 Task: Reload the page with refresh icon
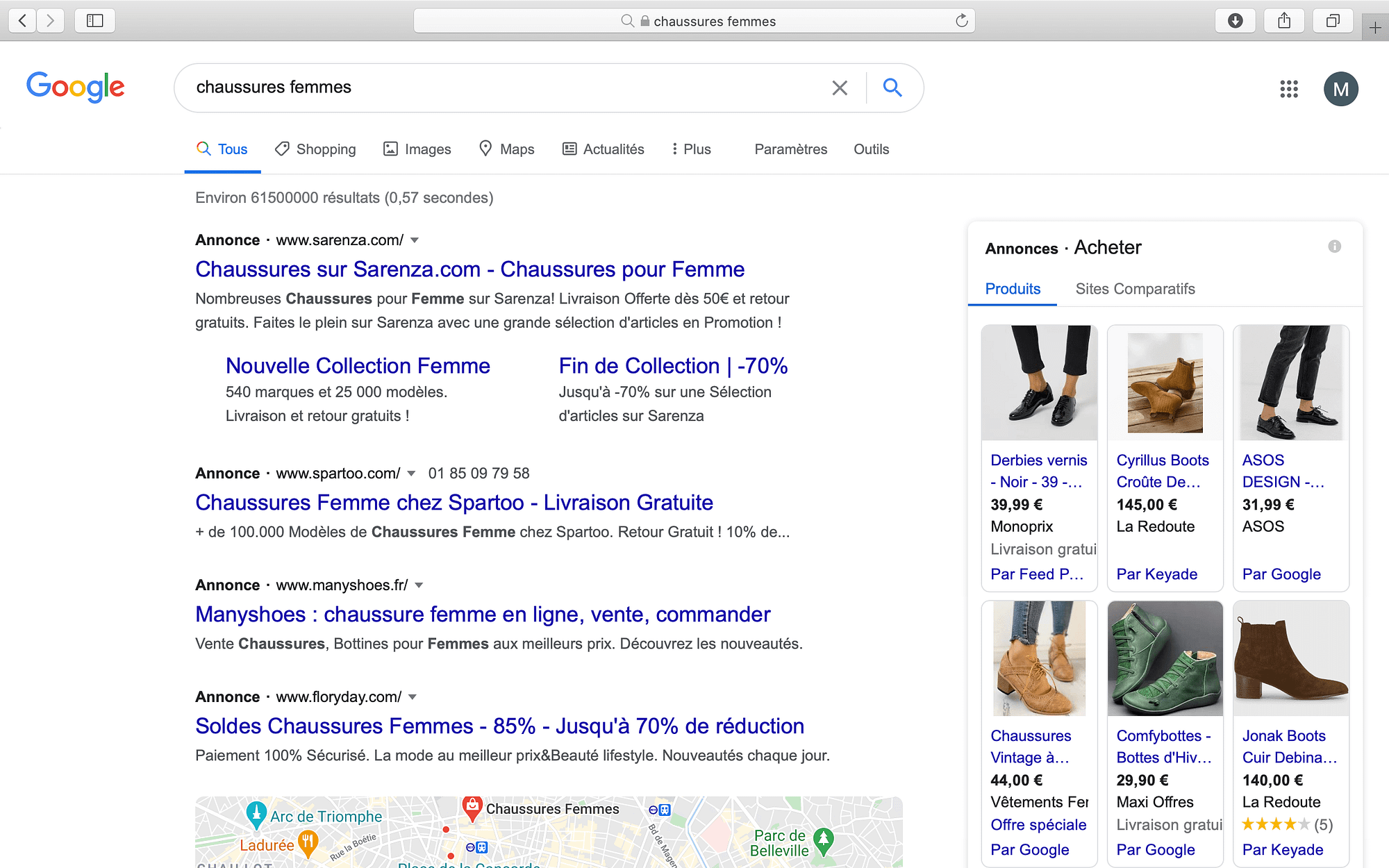tap(961, 21)
